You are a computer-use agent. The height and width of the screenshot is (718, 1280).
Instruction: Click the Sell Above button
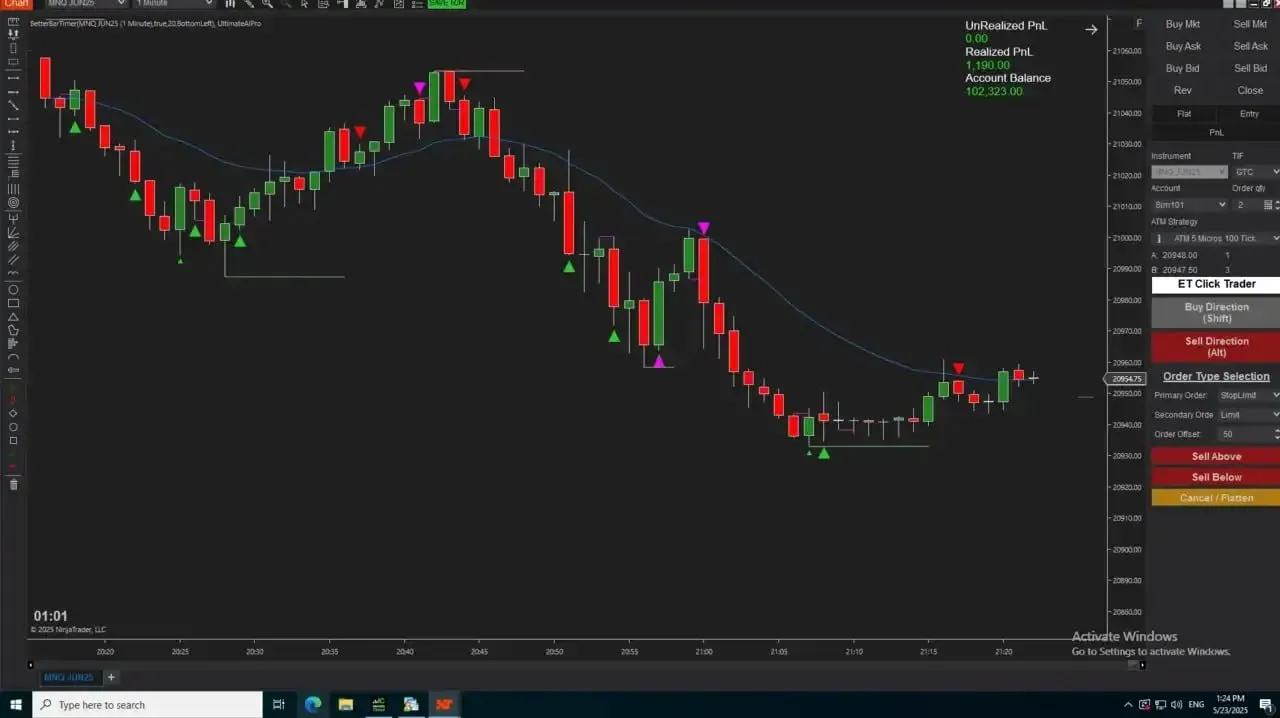pos(1215,456)
